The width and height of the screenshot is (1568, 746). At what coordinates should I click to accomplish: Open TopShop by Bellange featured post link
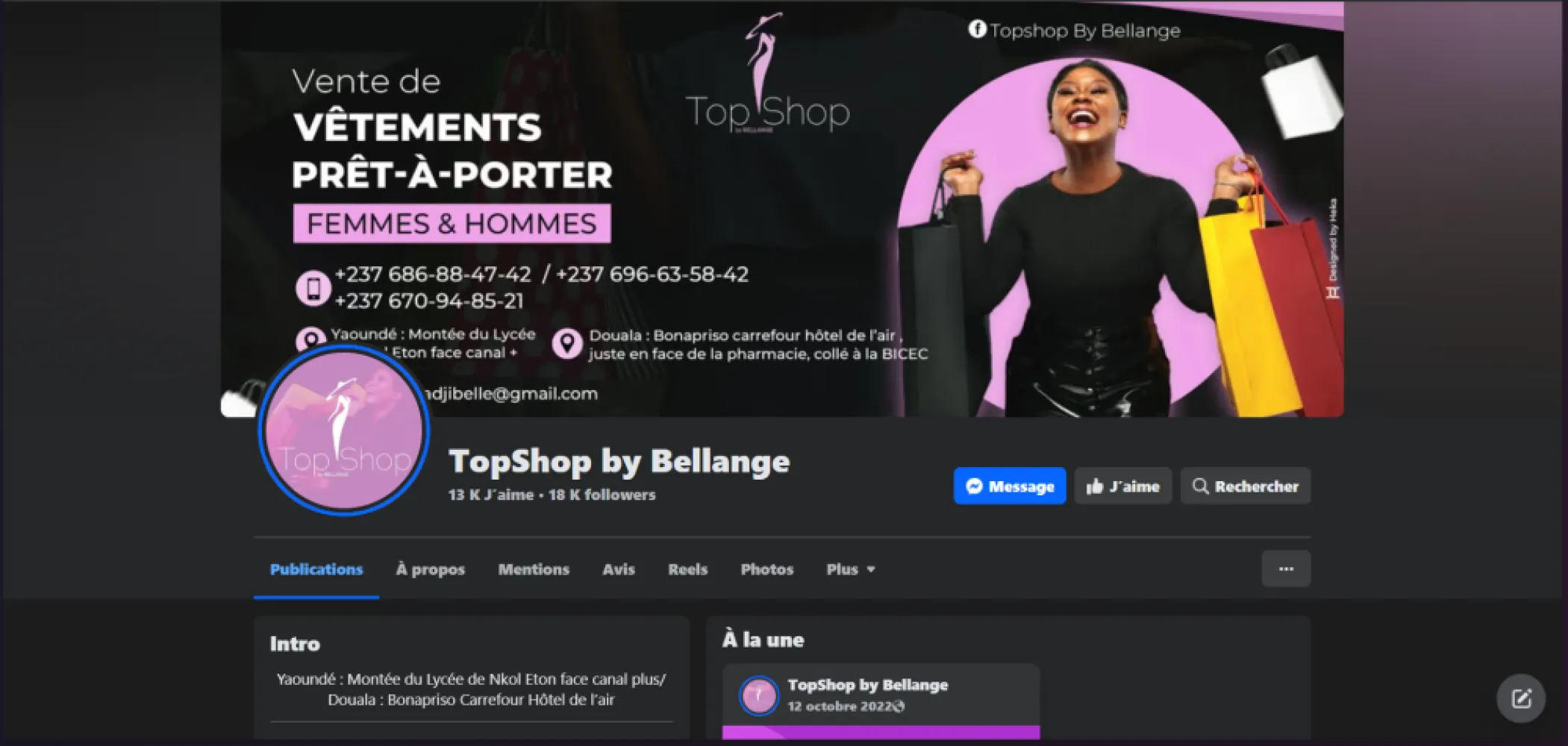point(868,685)
